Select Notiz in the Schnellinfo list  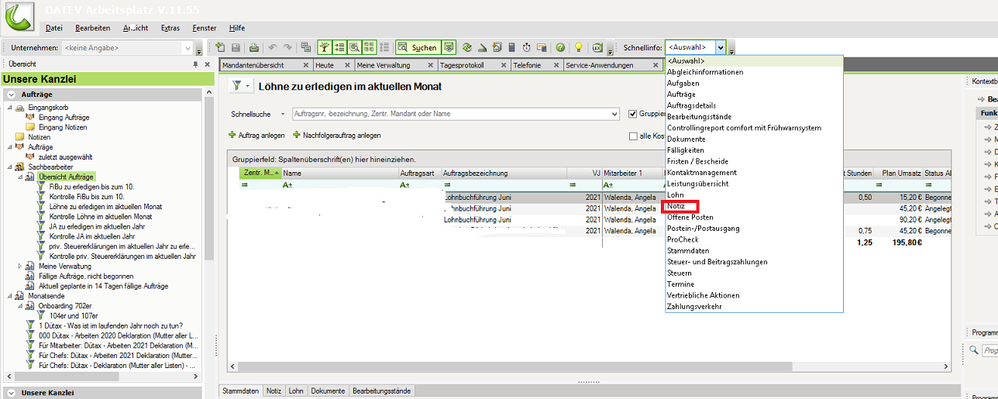(x=676, y=207)
